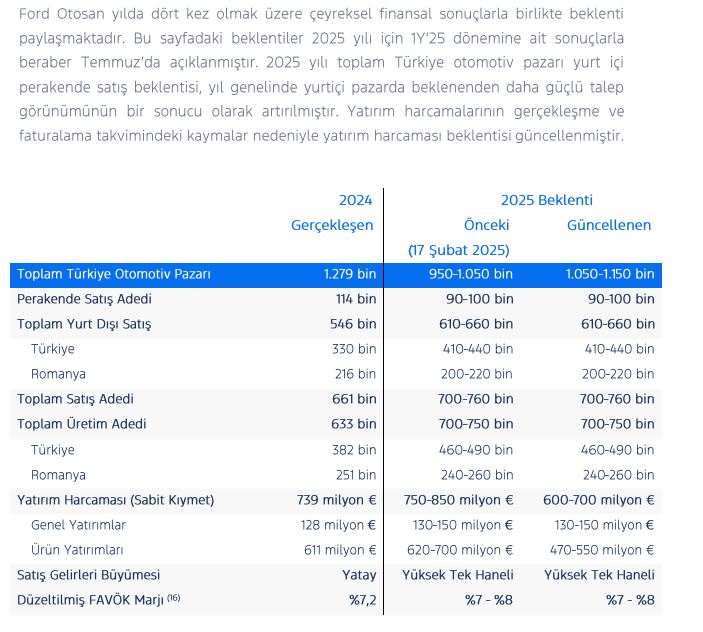
Task: Click the '2024' column header
Action: pos(356,200)
